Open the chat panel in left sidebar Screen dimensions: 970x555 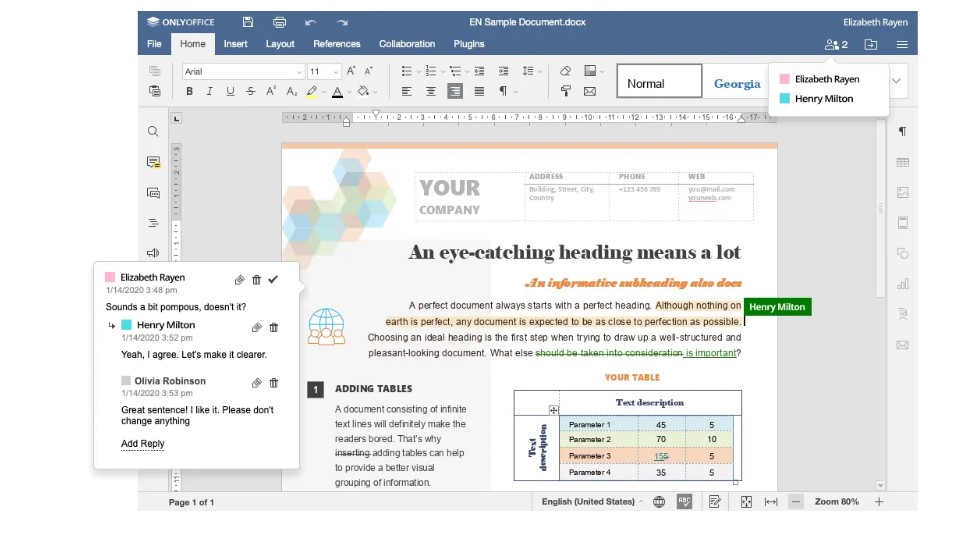tap(153, 192)
